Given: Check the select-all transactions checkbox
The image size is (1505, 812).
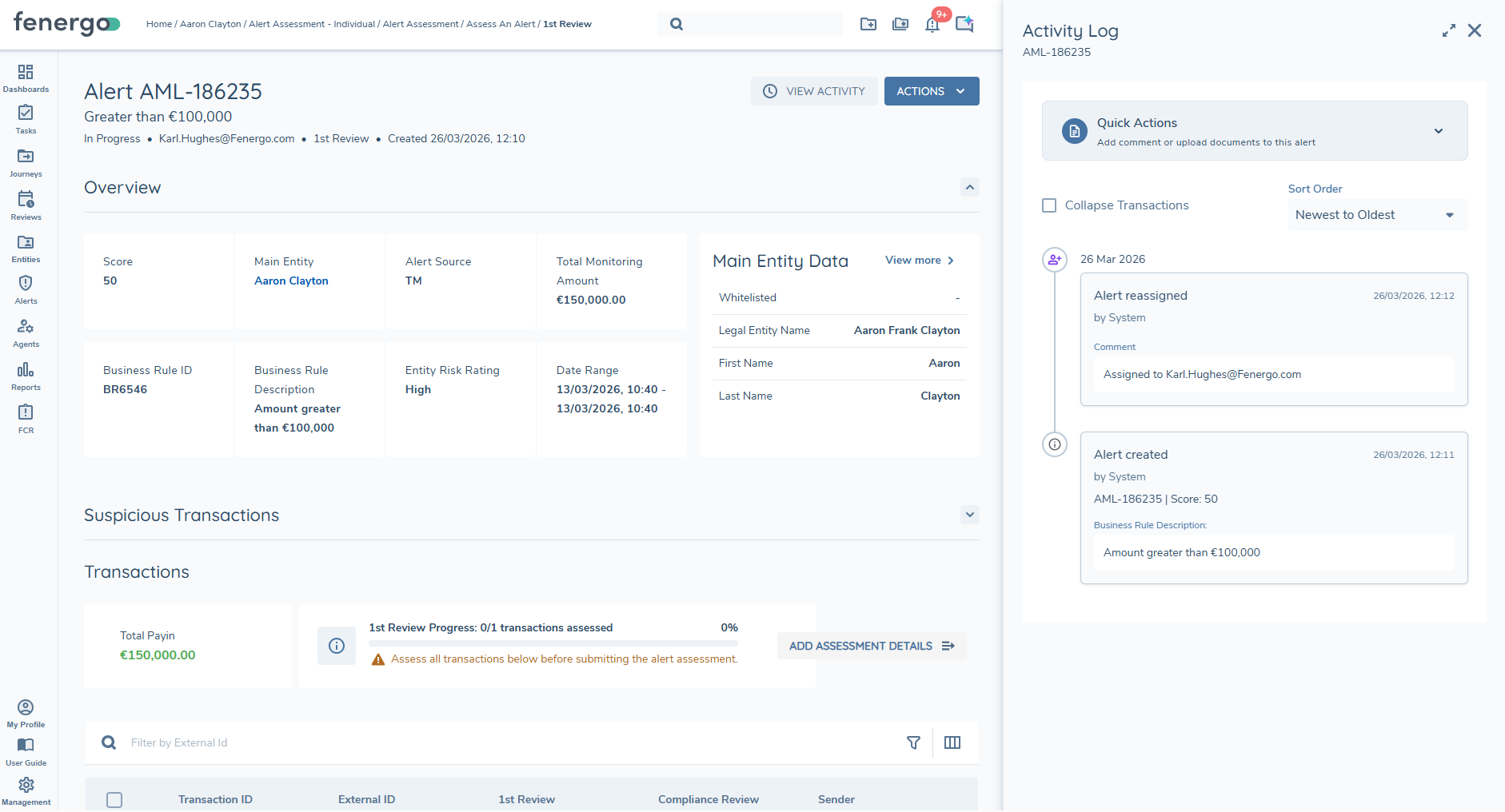Looking at the screenshot, I should click(114, 799).
